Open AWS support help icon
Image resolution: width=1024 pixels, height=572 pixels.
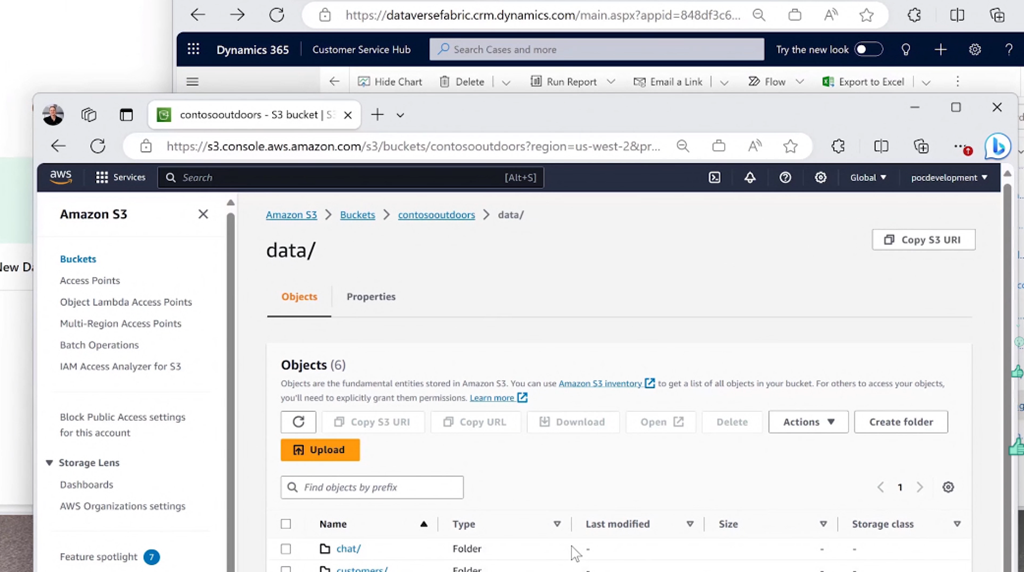(x=785, y=178)
